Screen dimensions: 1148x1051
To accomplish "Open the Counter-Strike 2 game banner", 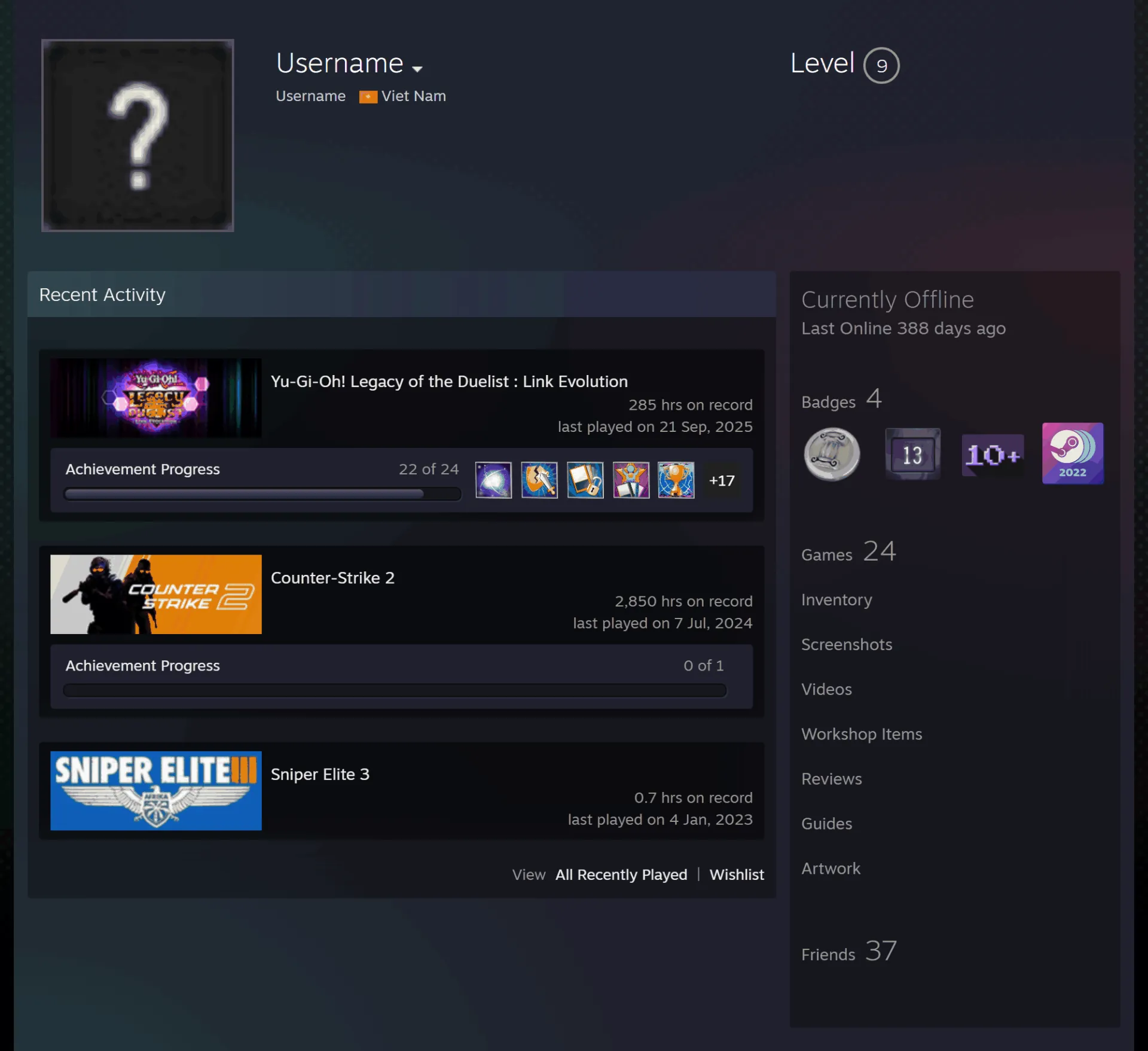I will click(156, 594).
